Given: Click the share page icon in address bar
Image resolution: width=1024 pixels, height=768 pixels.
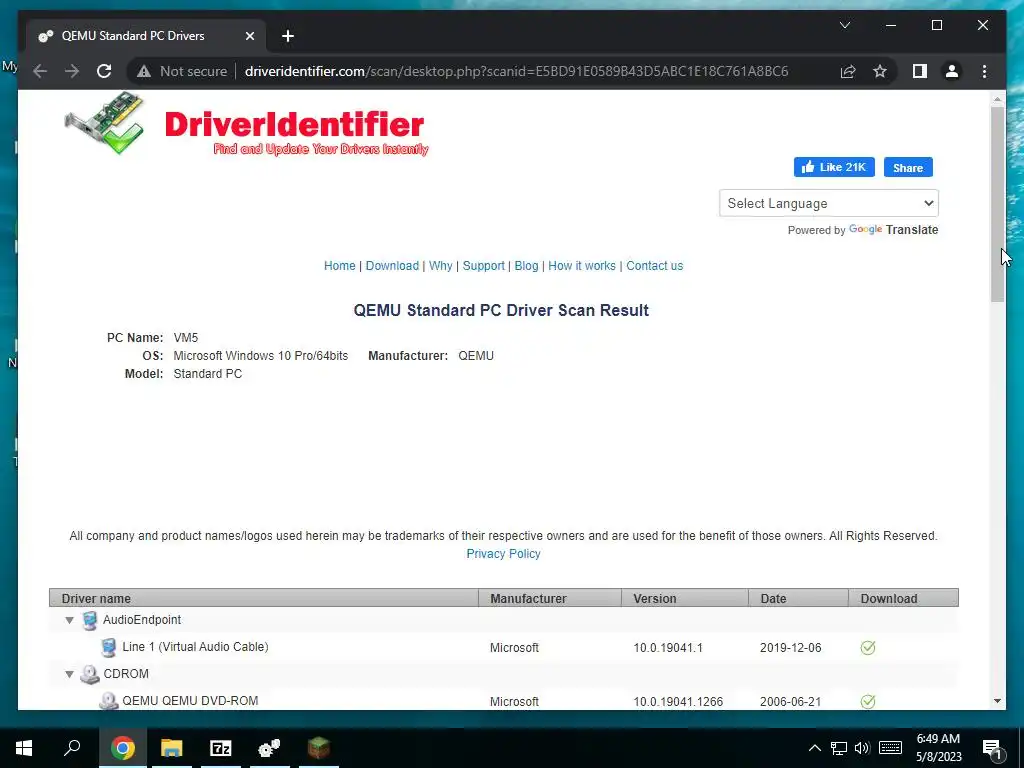Looking at the screenshot, I should 848,71.
